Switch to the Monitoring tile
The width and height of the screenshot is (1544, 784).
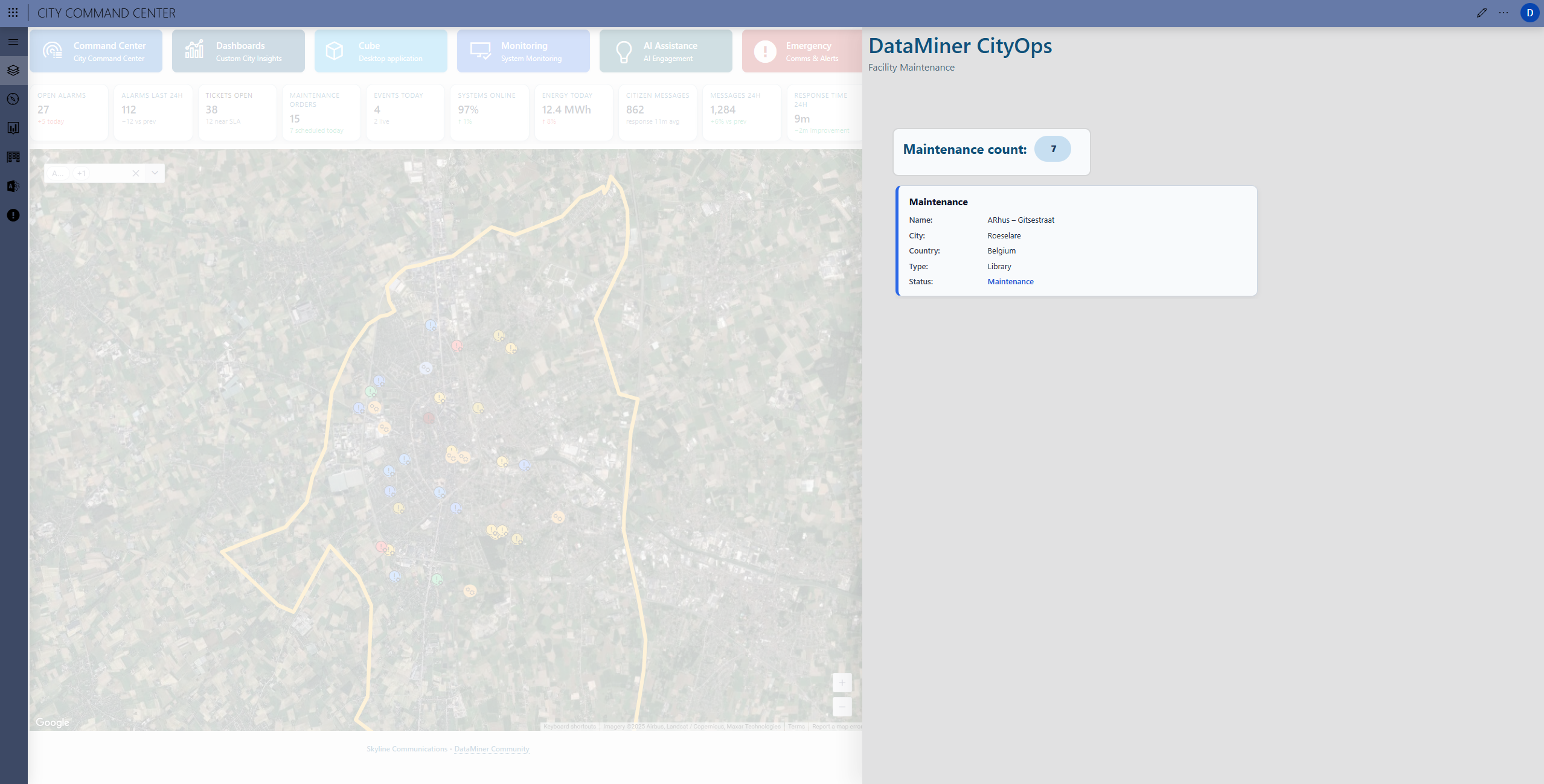pos(523,51)
